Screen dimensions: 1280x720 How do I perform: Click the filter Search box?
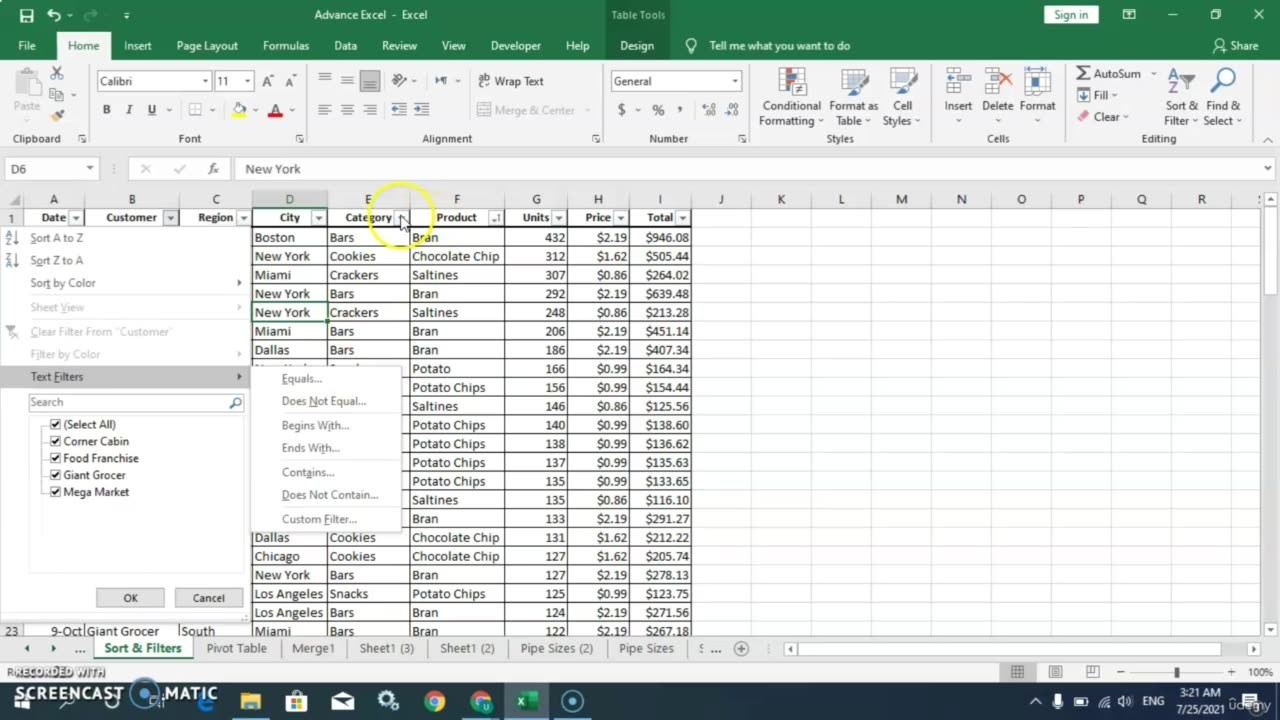point(136,402)
